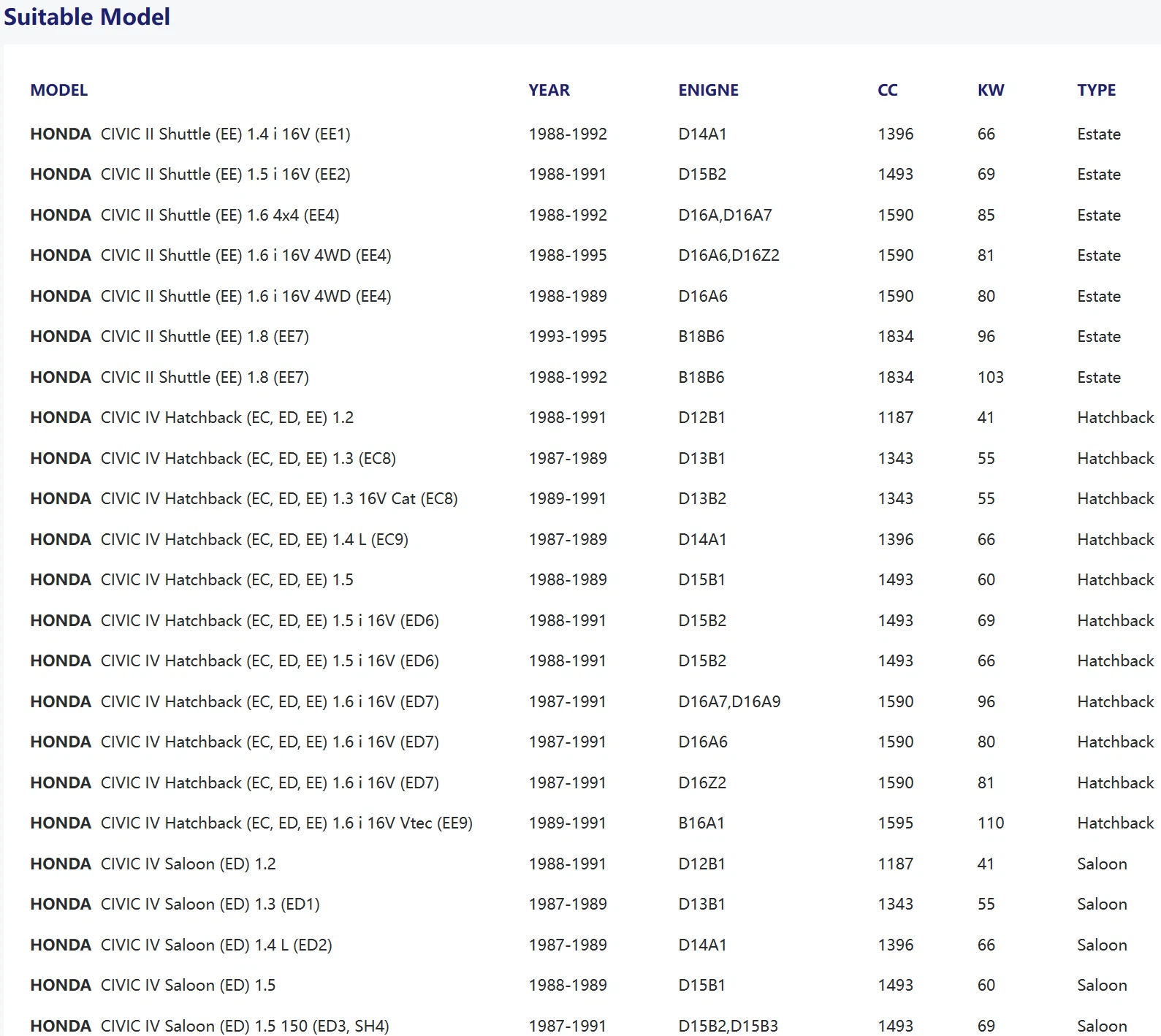This screenshot has height=1036, width=1161.
Task: Click engine cell 'D16Z2'
Action: (x=703, y=783)
